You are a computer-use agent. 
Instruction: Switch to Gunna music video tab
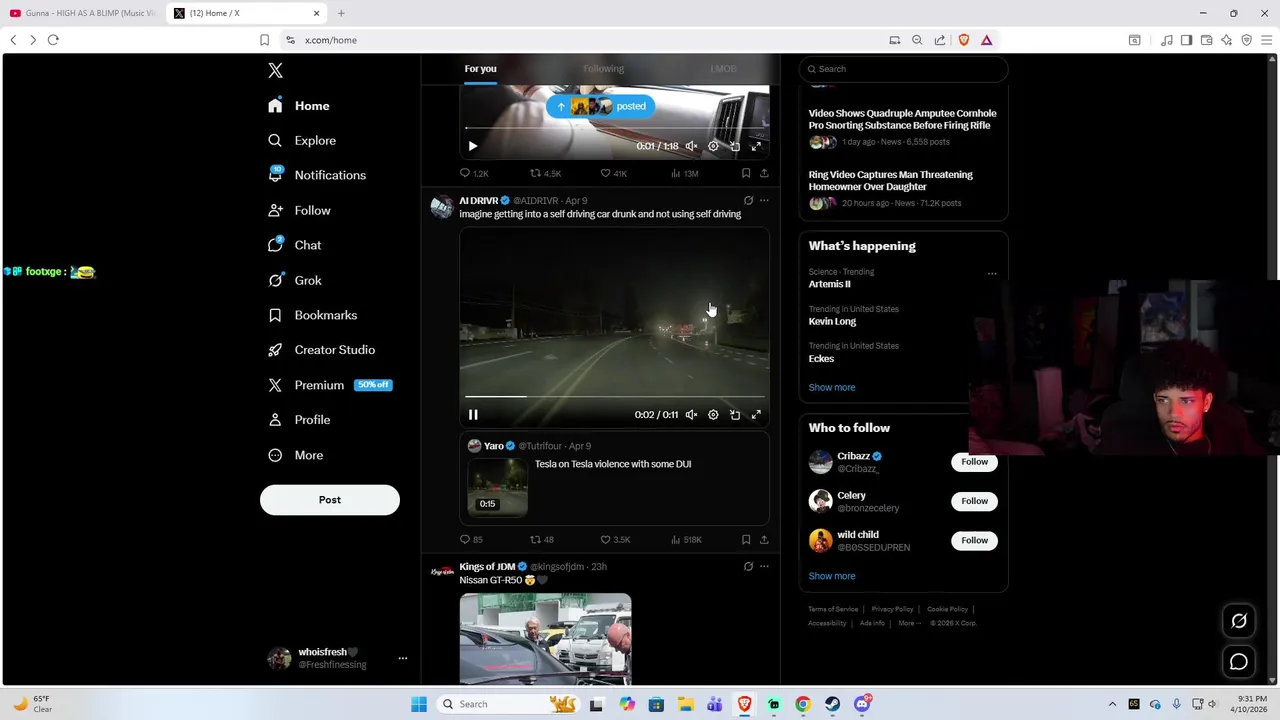point(82,13)
